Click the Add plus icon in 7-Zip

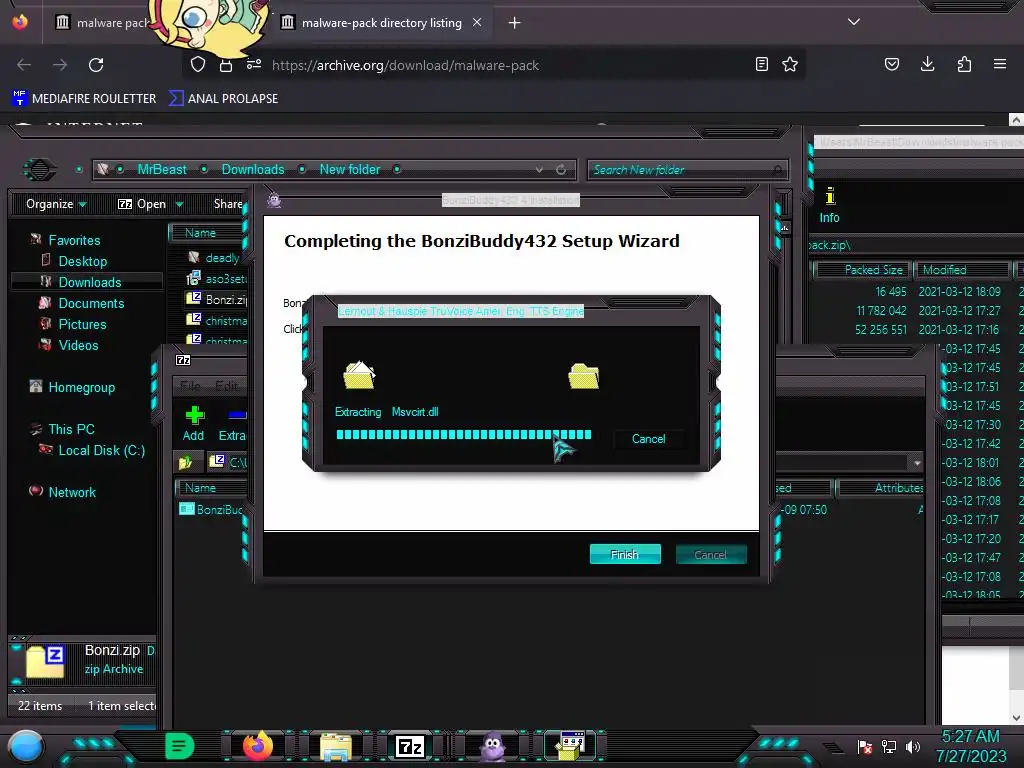click(193, 423)
